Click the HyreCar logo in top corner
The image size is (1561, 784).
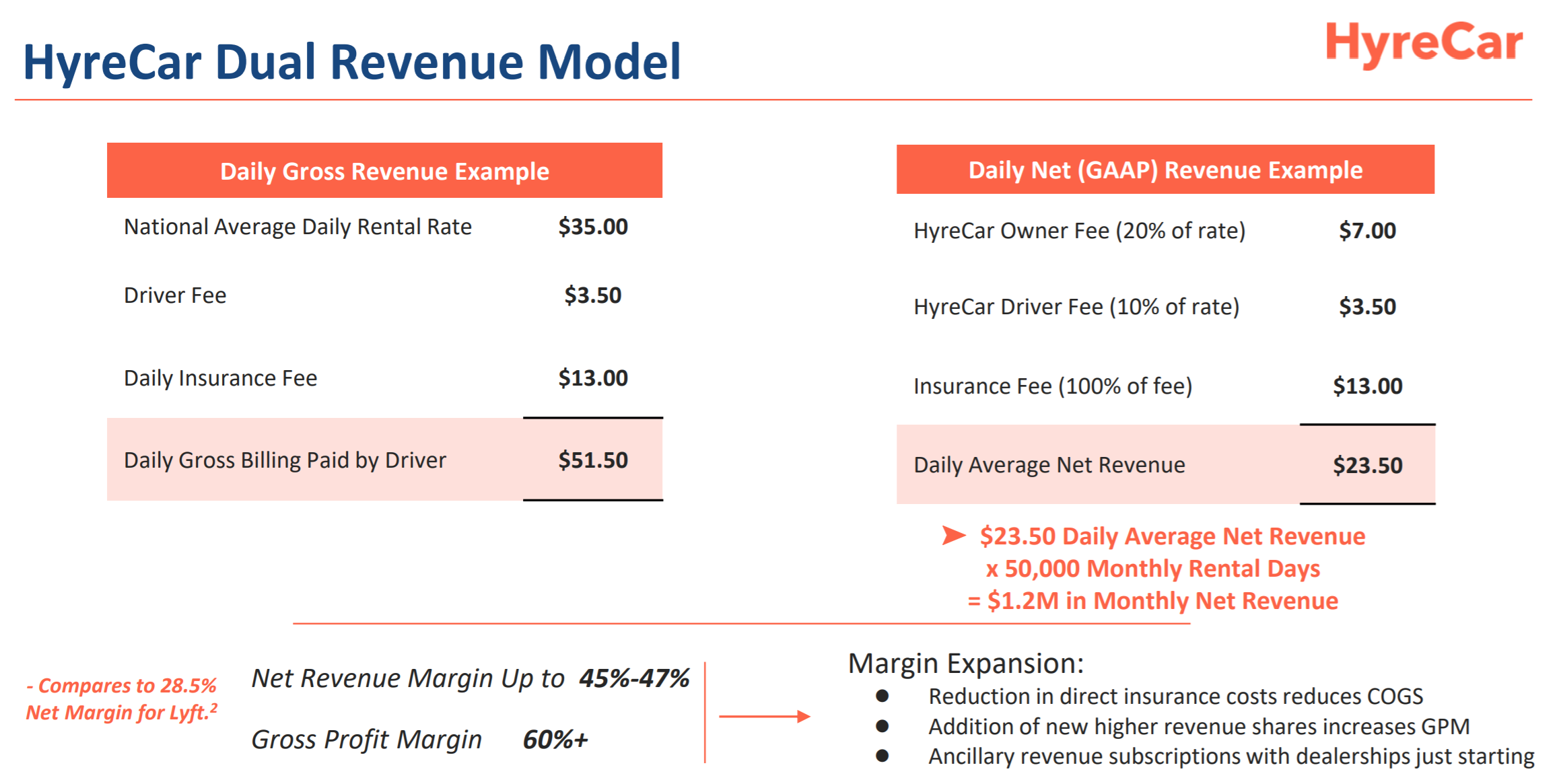pos(1424,44)
